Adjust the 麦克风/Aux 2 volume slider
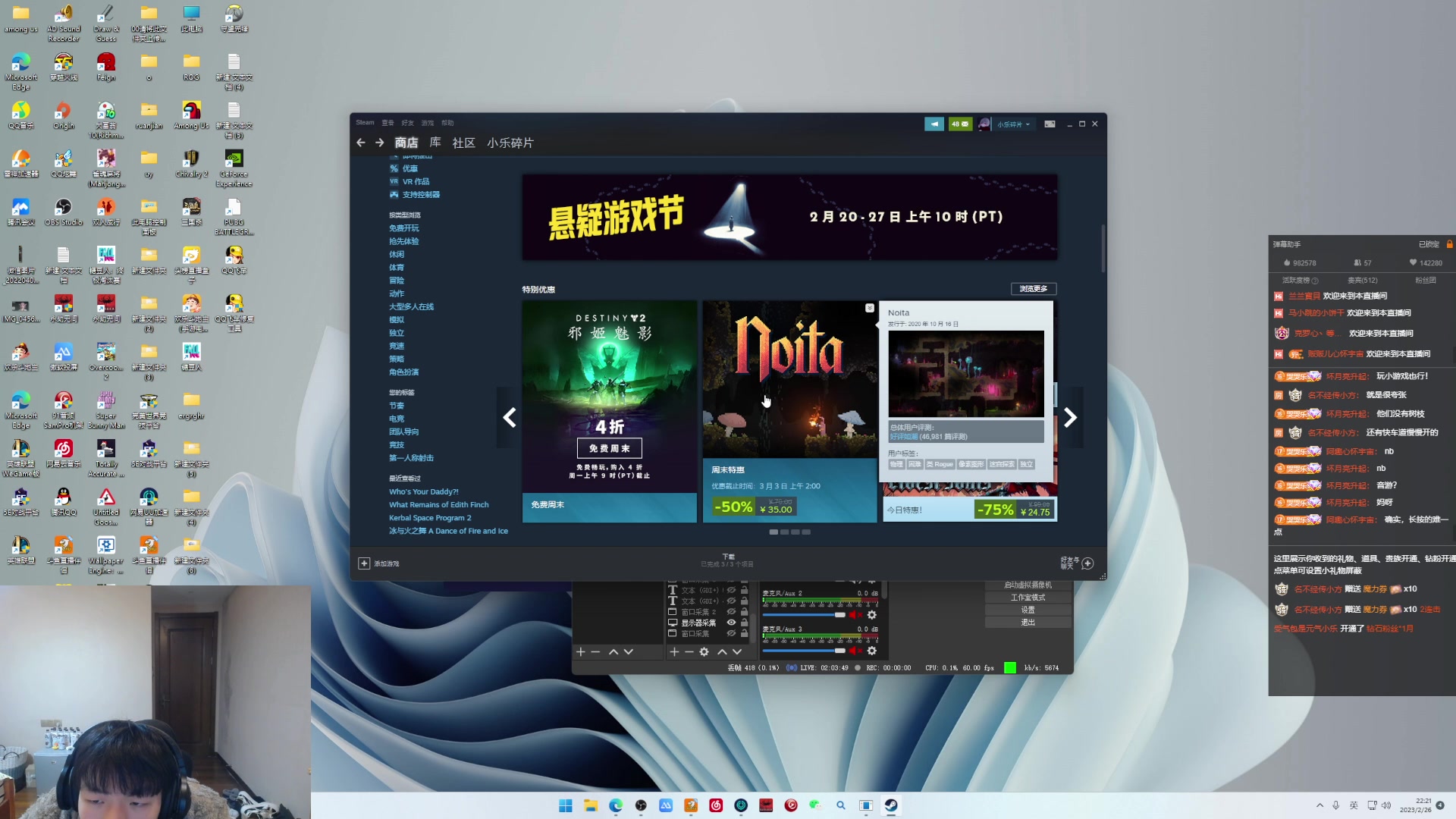1456x819 pixels. pos(805,615)
